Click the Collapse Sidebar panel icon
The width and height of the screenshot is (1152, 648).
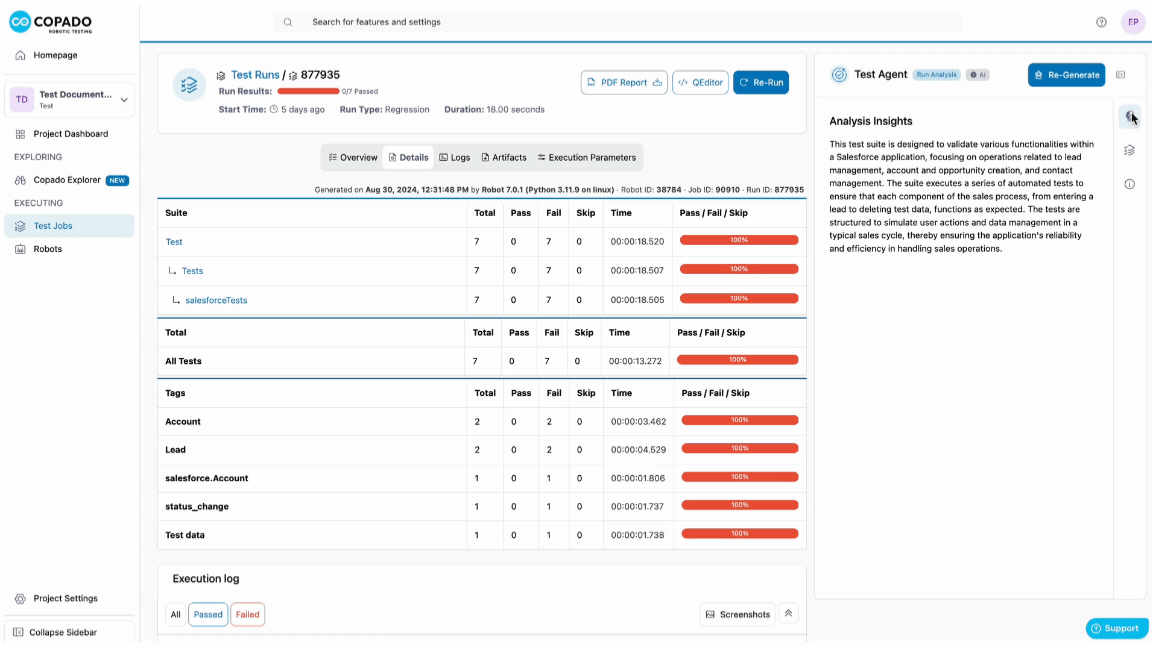pos(18,632)
